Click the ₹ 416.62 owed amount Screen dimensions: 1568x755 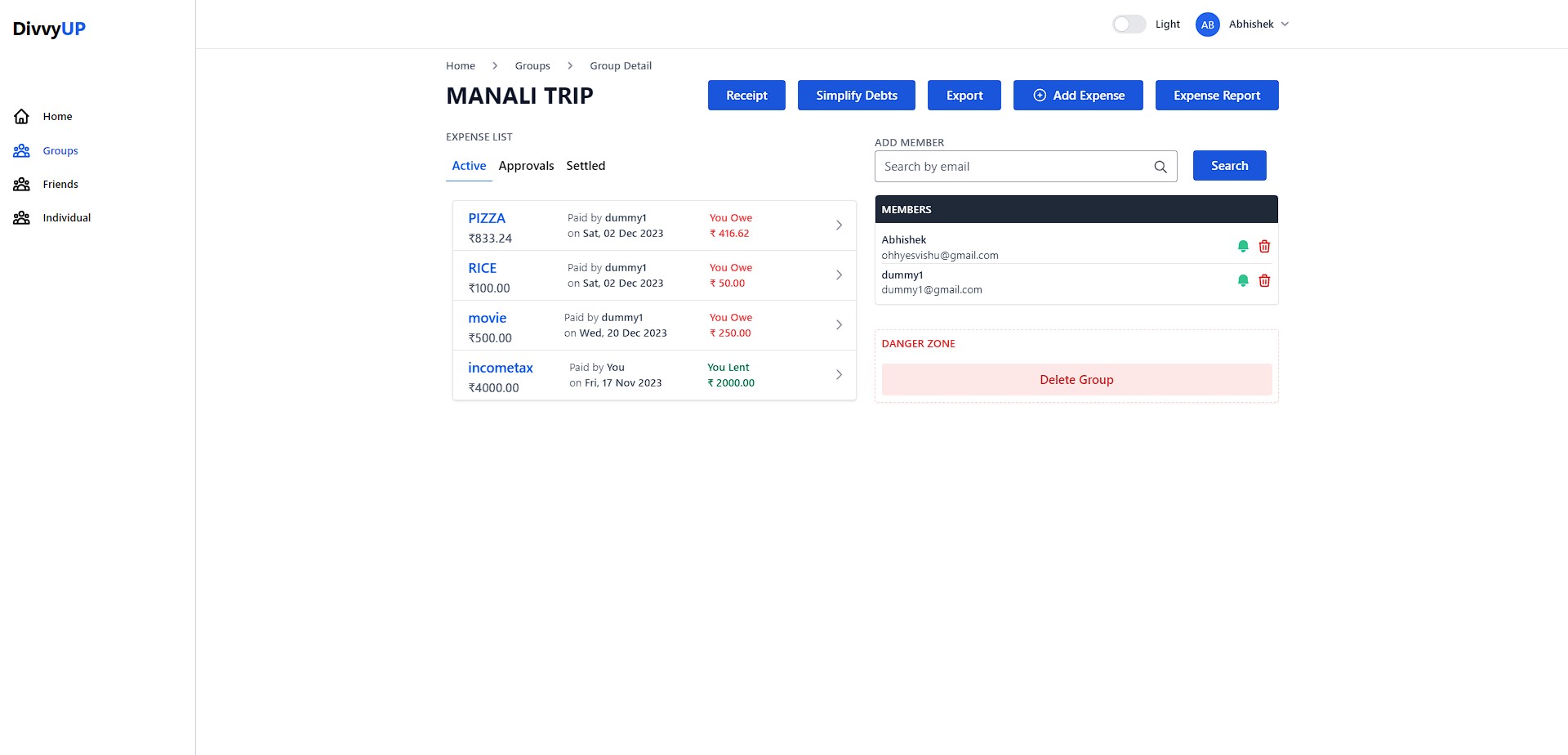coord(729,234)
